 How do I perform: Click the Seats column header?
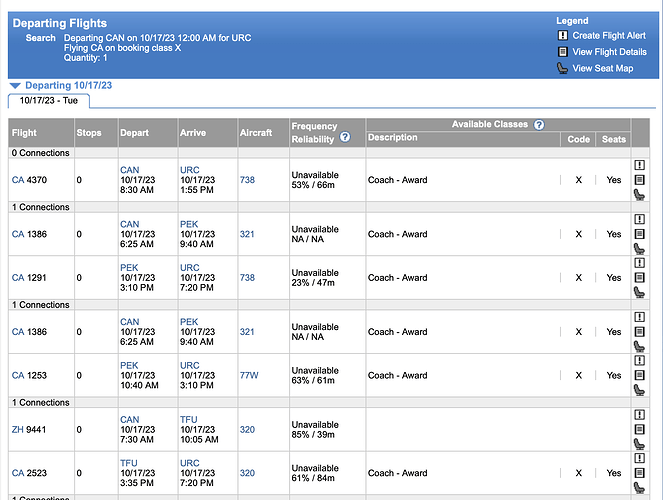[614, 139]
